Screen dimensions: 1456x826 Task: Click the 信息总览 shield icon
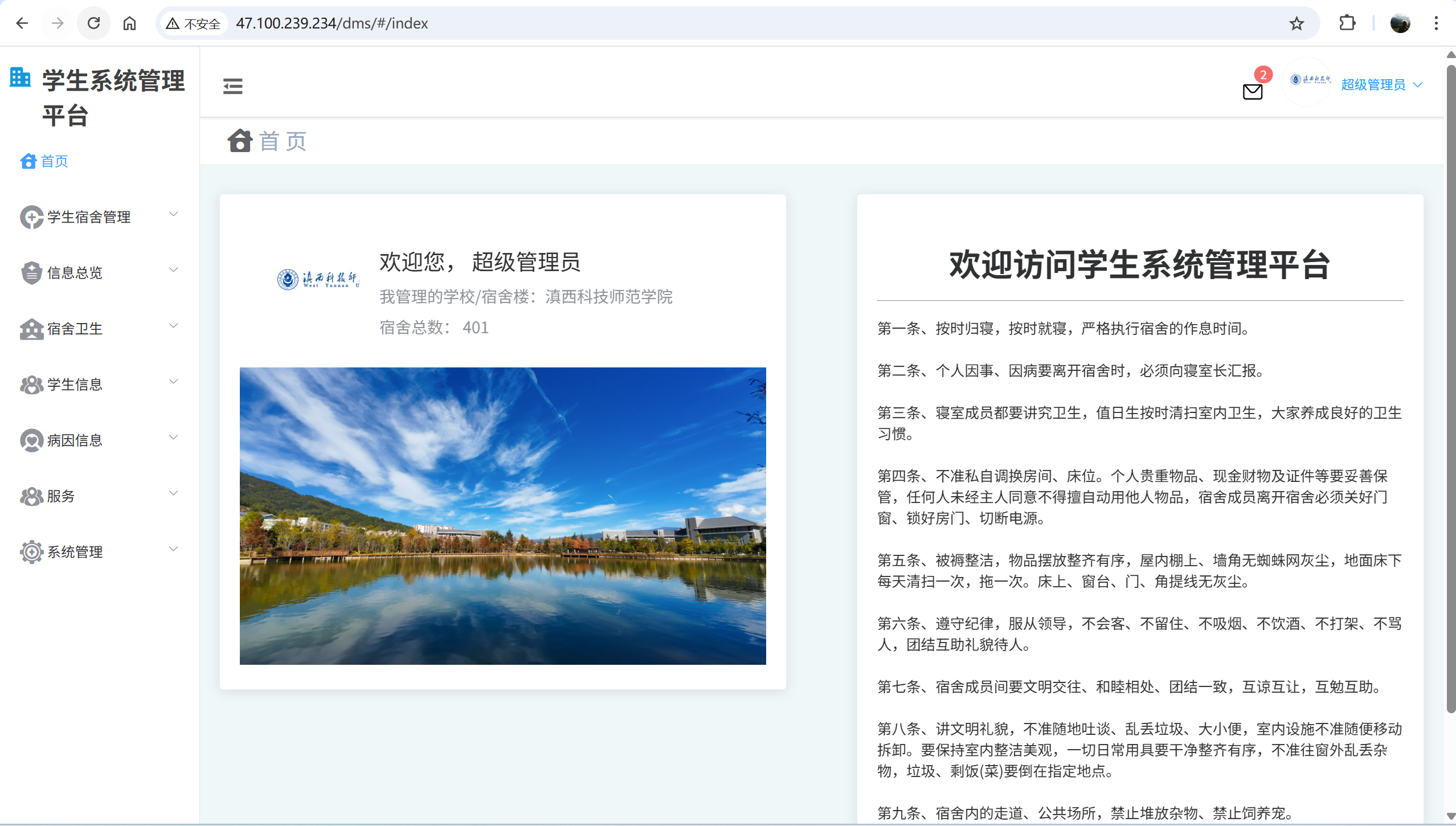tap(31, 273)
